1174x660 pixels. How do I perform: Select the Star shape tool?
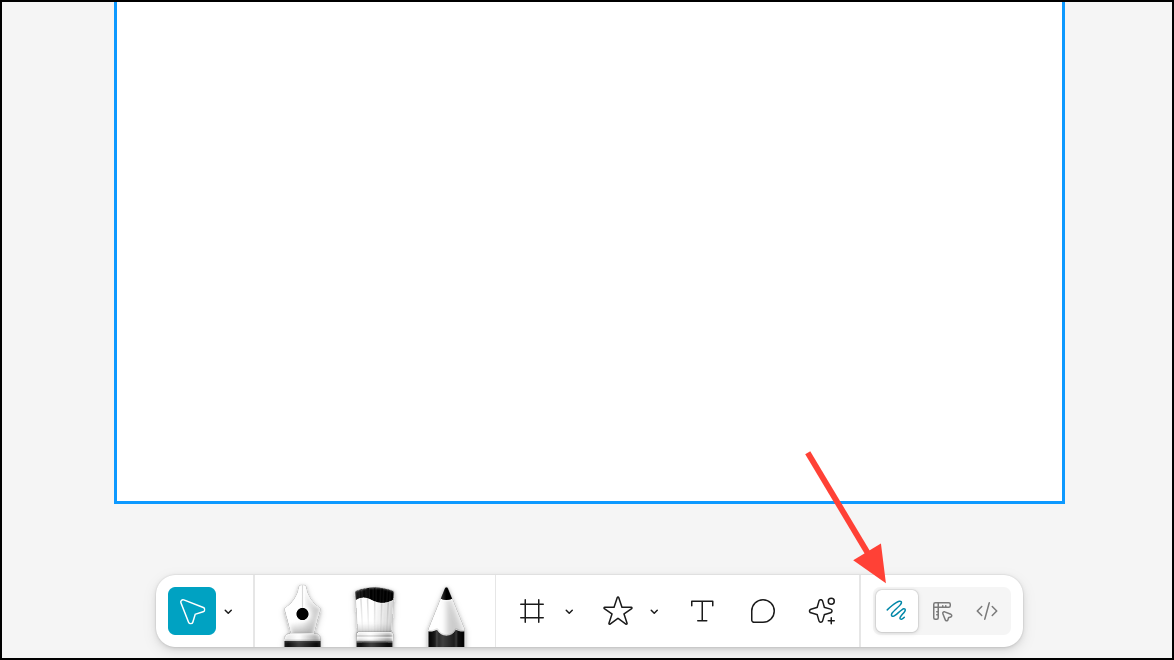point(618,611)
